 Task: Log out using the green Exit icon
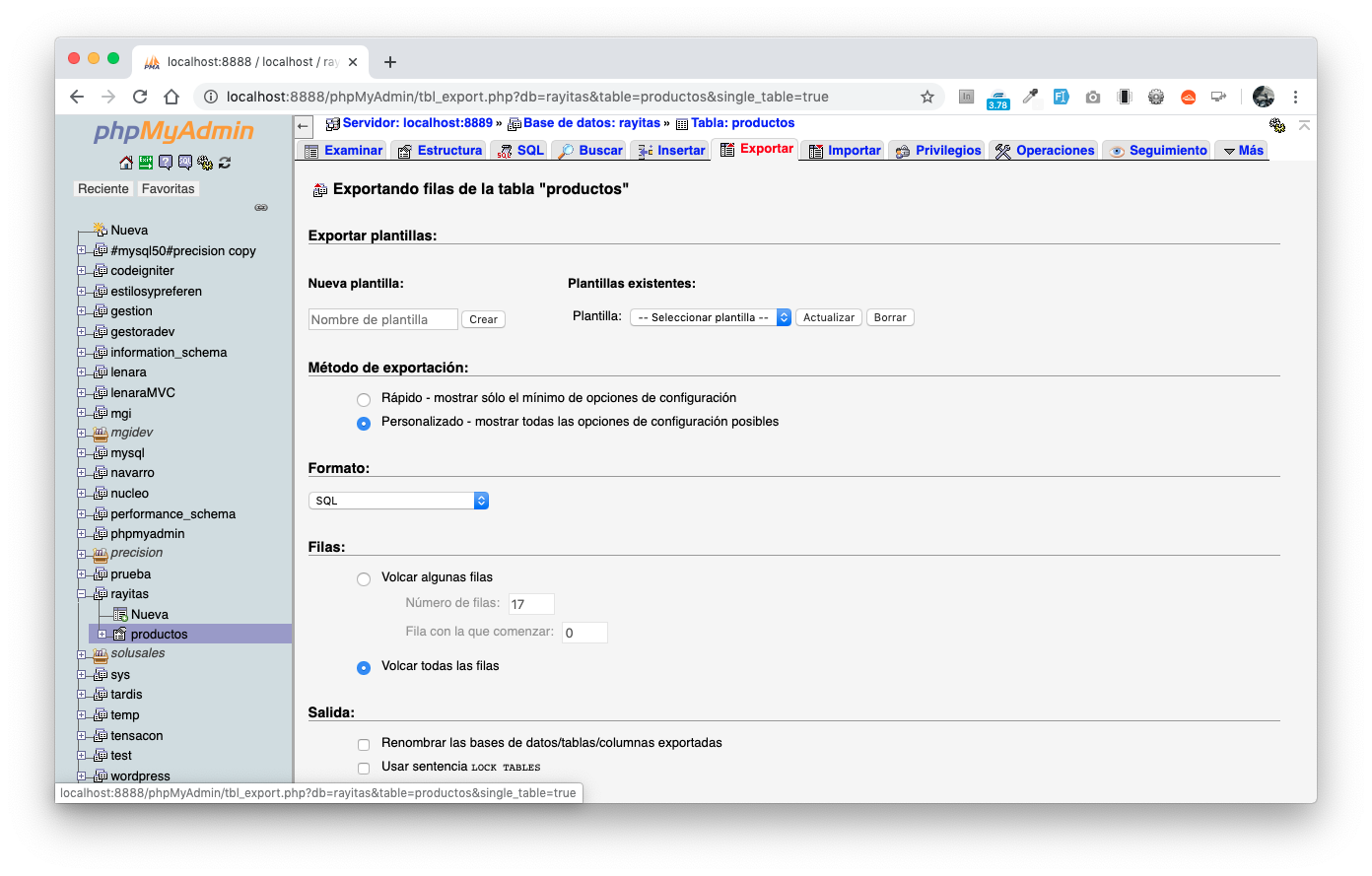coord(145,163)
